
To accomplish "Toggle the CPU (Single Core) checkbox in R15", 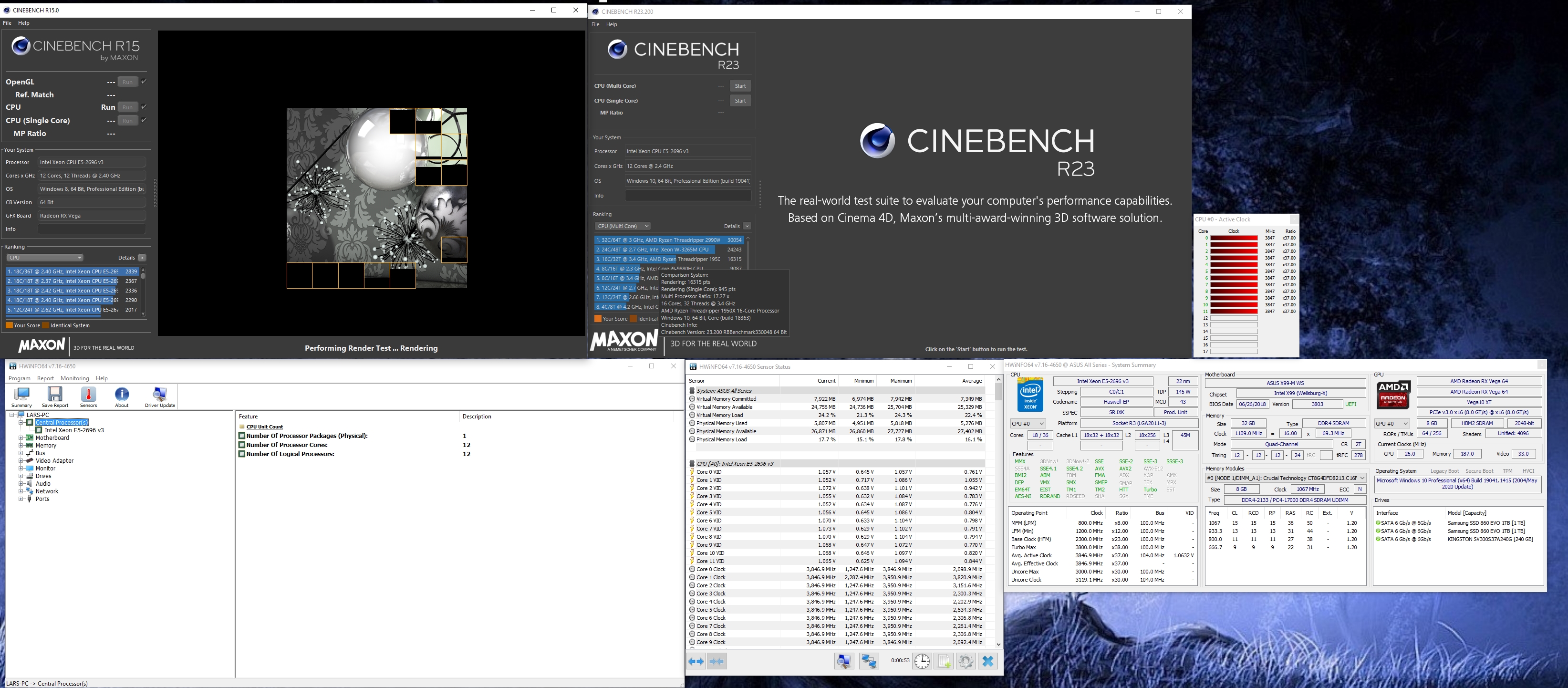I will coord(144,121).
